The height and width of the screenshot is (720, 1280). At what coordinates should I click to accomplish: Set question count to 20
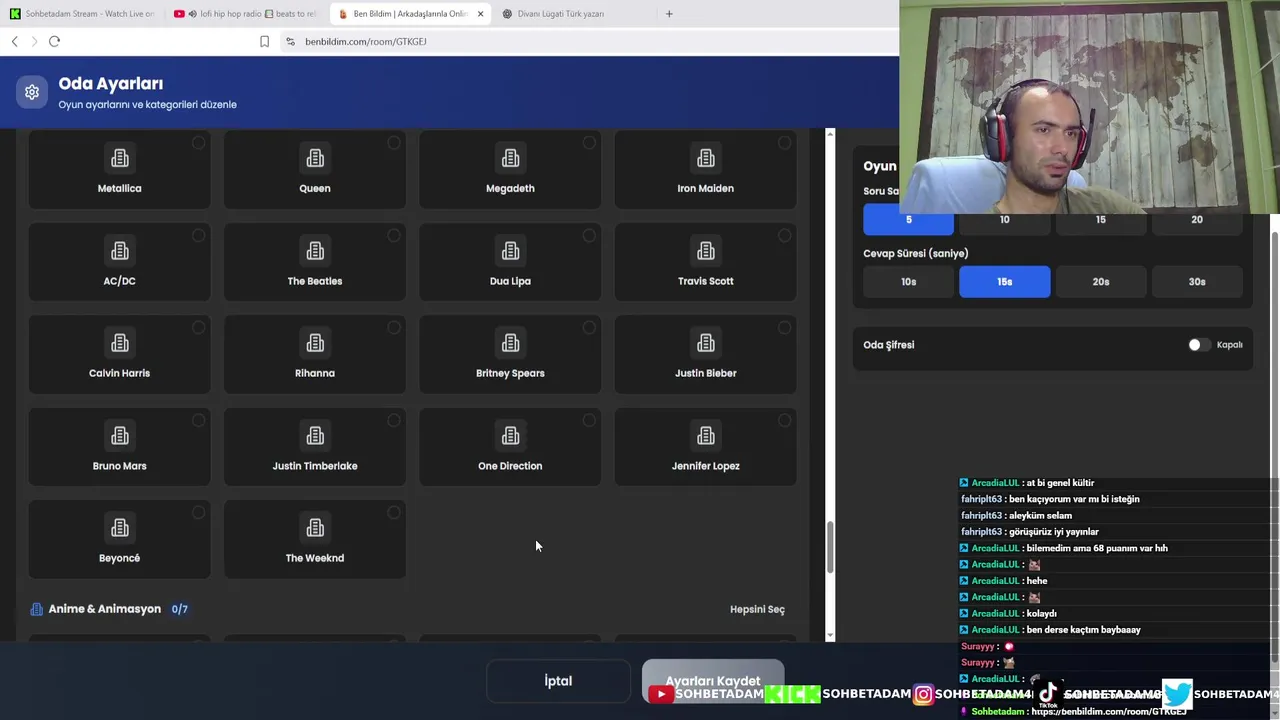pos(1196,220)
